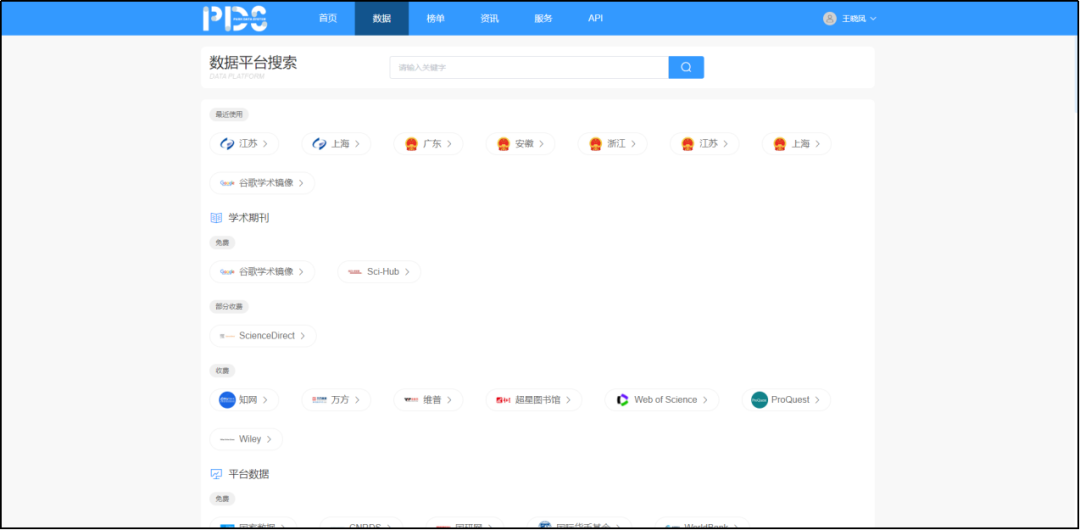Open the 榜单 navigation tab
The height and width of the screenshot is (530, 1080).
(x=435, y=19)
